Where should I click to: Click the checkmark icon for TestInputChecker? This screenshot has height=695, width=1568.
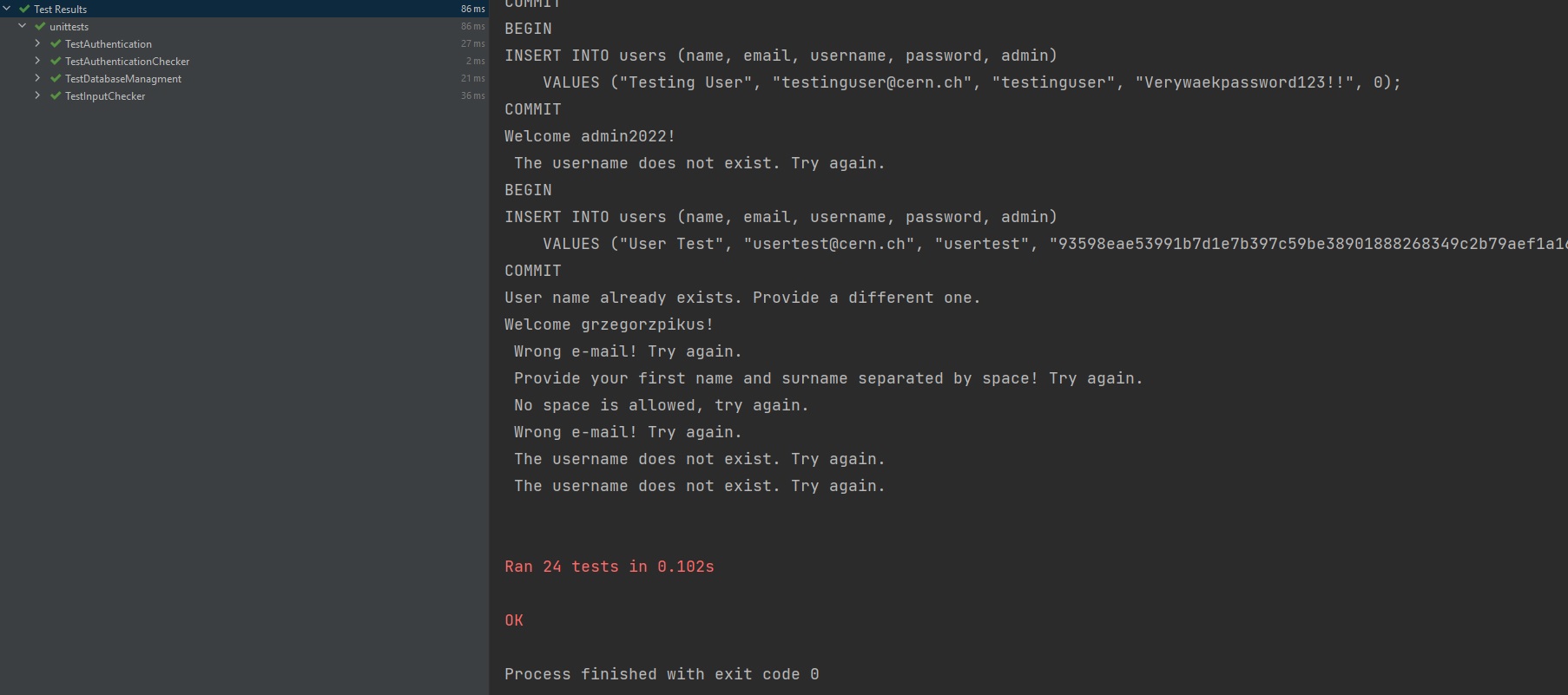(54, 95)
